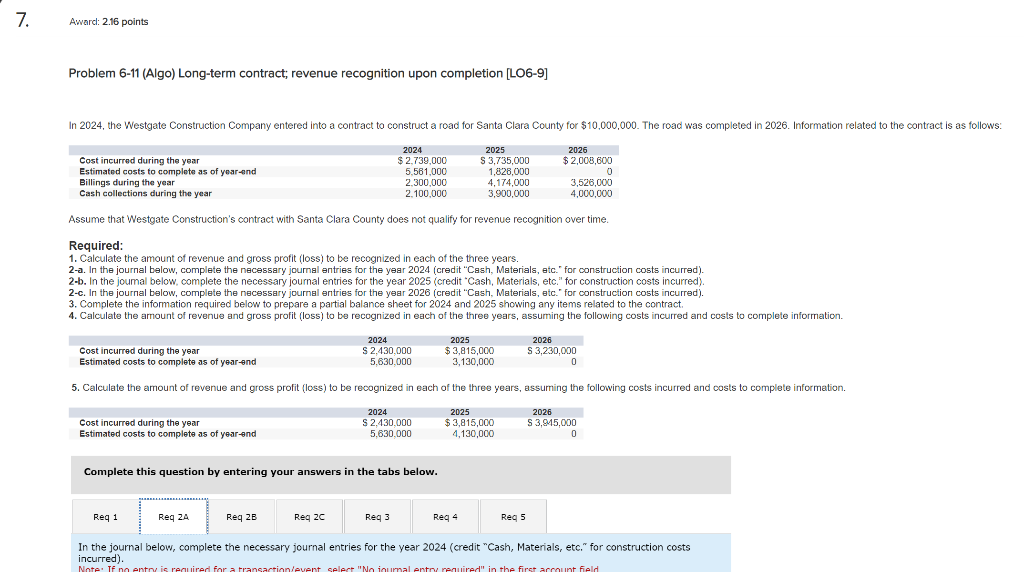Click the 2024 cash collections value 2,100,000
The height and width of the screenshot is (572, 1024).
click(426, 194)
